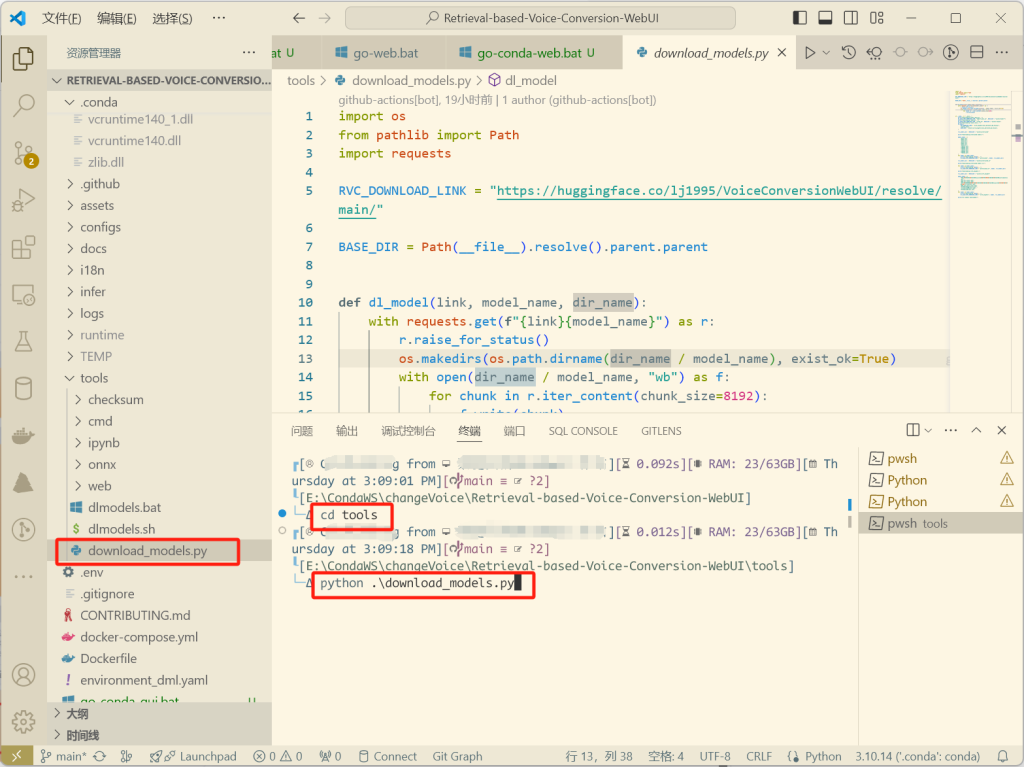Open the editor's more actions ellipsis
The image size is (1024, 767).
coord(1002,53)
